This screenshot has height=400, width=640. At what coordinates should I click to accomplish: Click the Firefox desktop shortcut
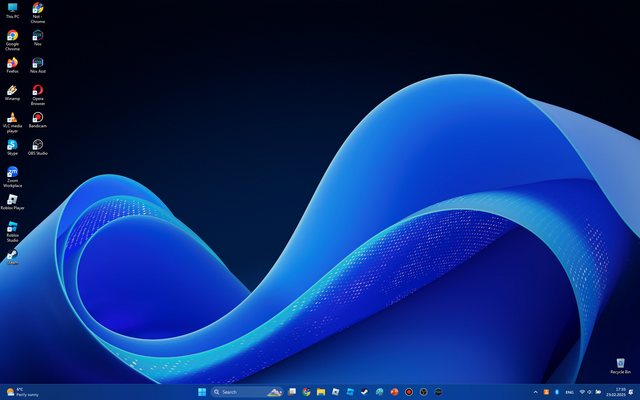coord(12,63)
